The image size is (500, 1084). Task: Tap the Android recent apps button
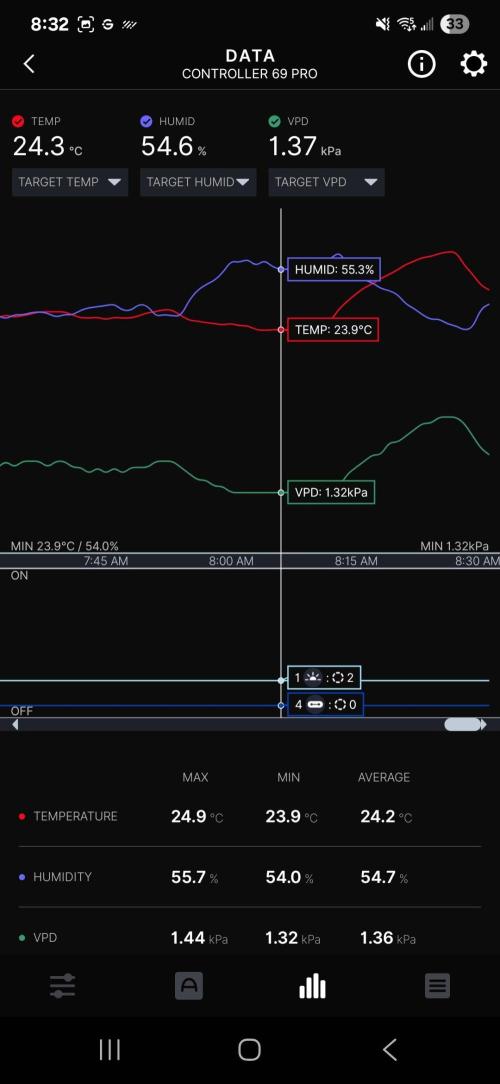(x=110, y=1049)
